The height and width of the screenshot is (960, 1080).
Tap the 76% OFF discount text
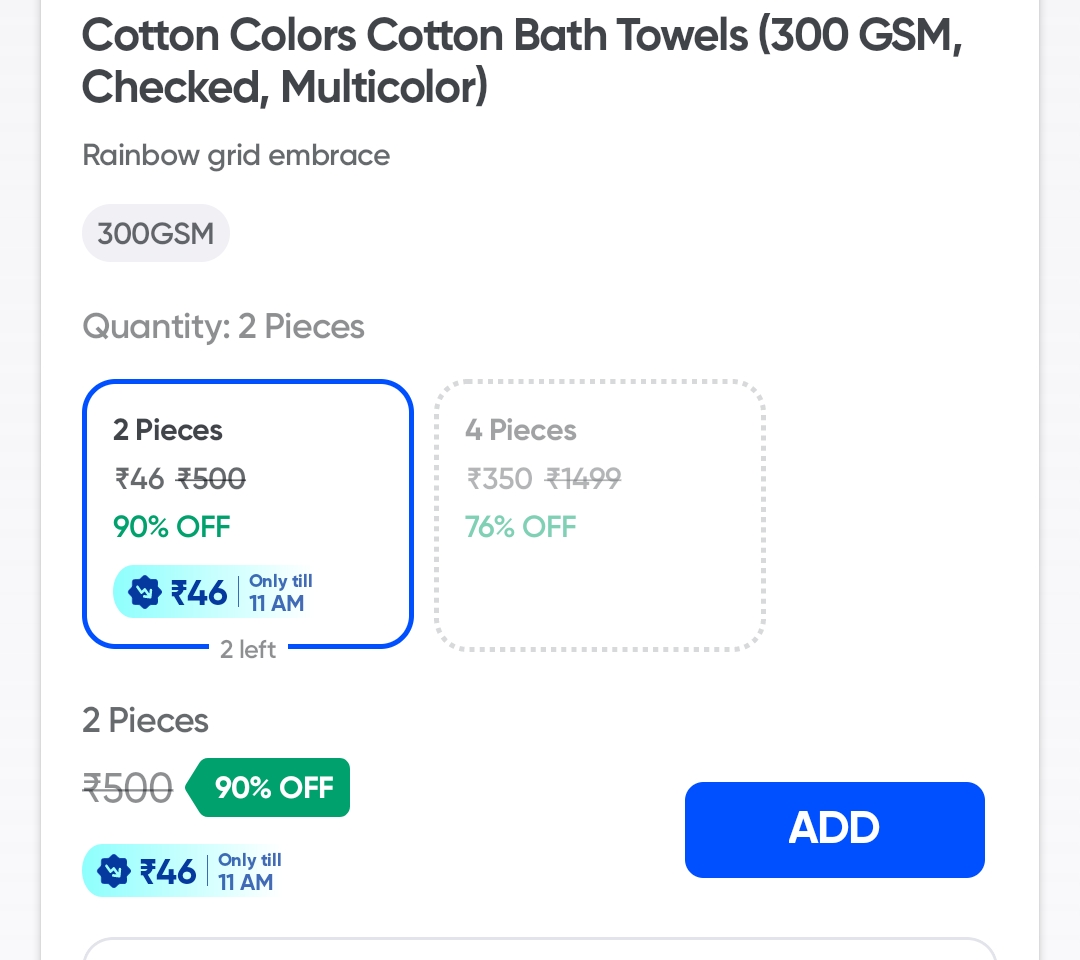(521, 526)
